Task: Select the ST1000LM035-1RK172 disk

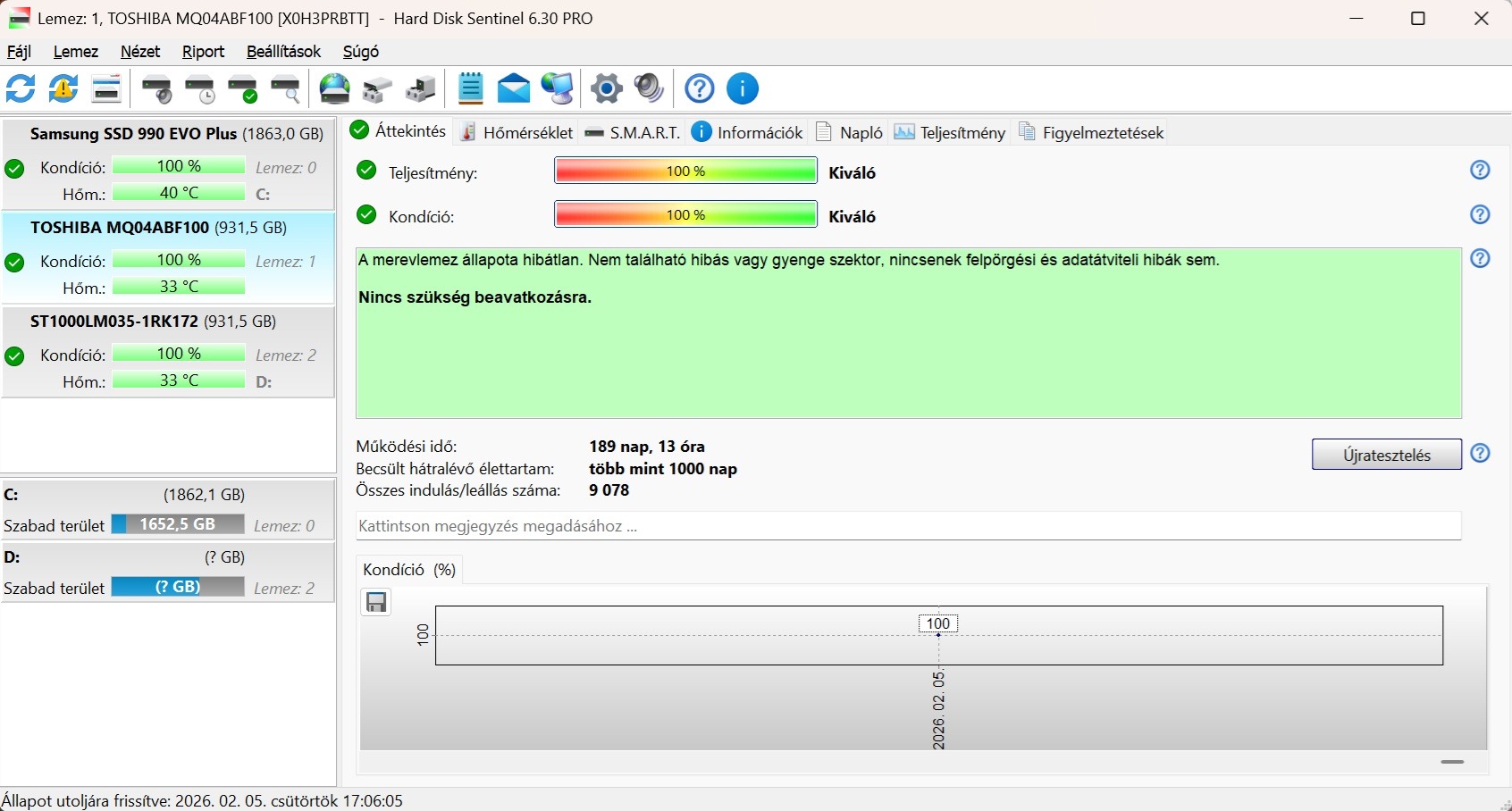Action: point(168,351)
